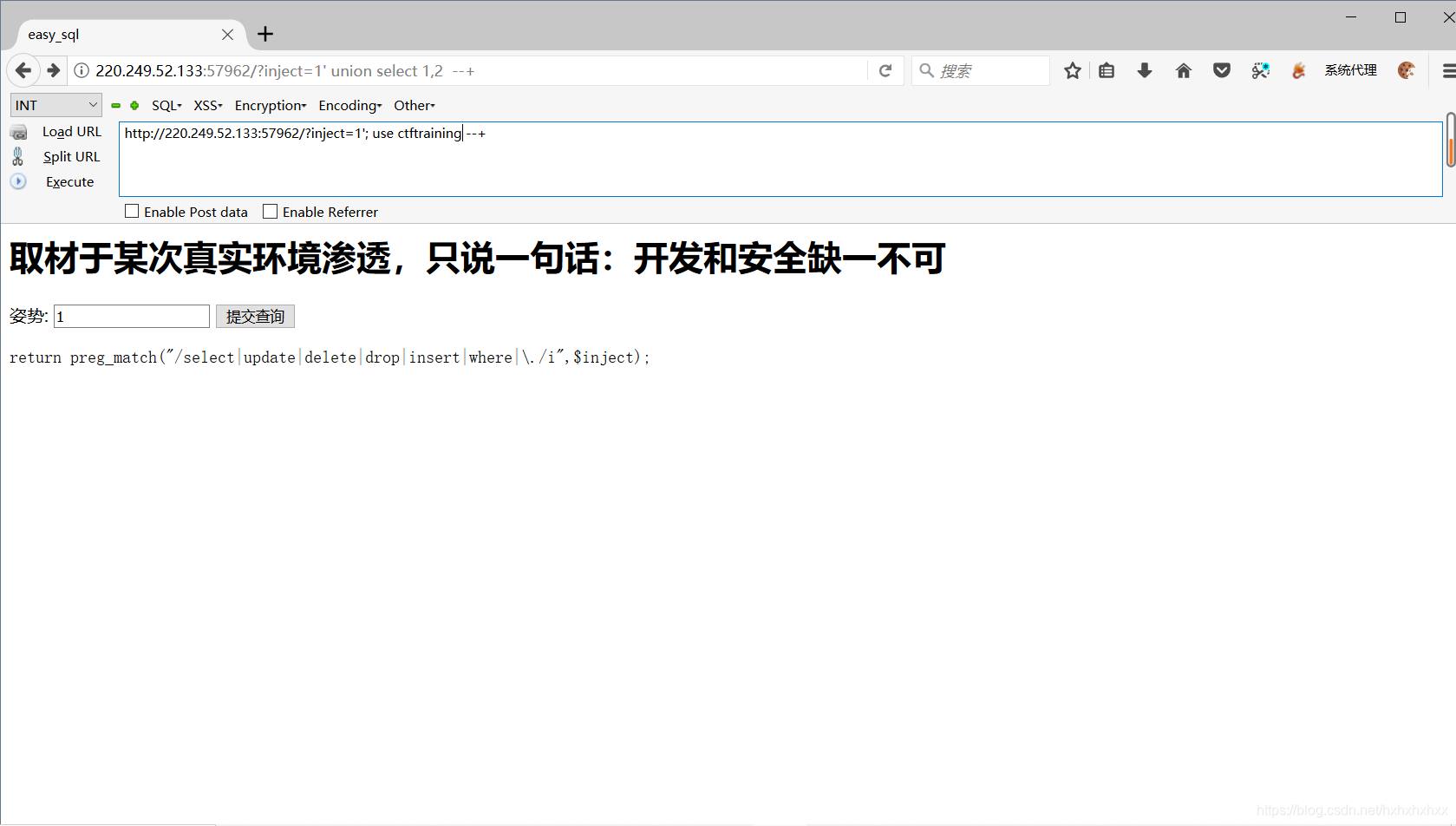
Task: Open the downloads arrow icon
Action: [x=1145, y=70]
